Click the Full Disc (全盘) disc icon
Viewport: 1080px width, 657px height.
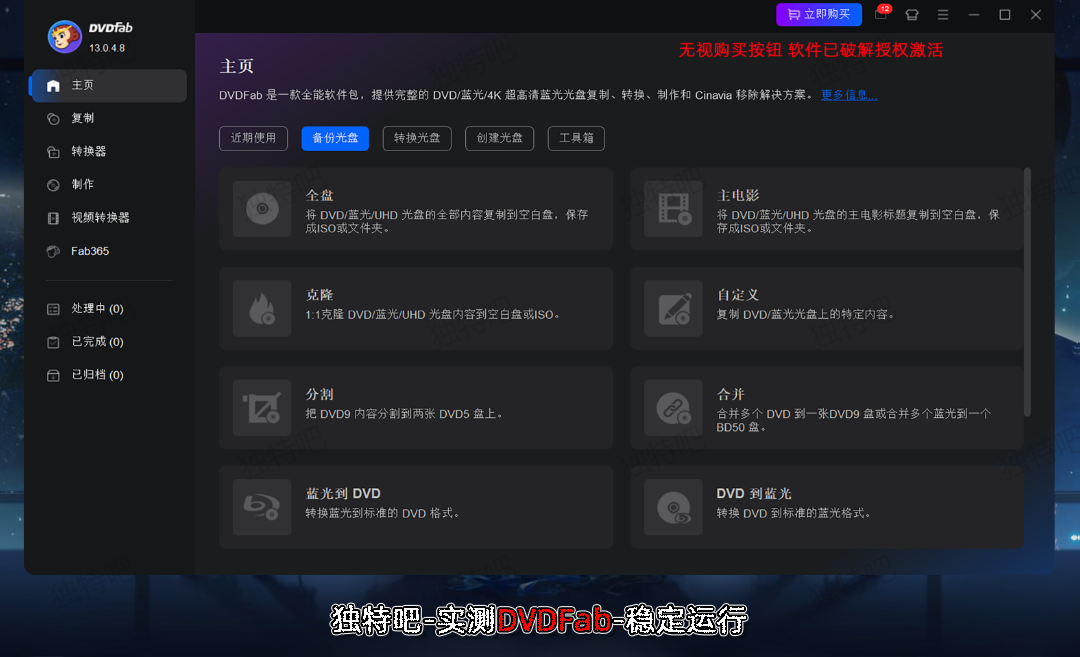pyautogui.click(x=262, y=208)
